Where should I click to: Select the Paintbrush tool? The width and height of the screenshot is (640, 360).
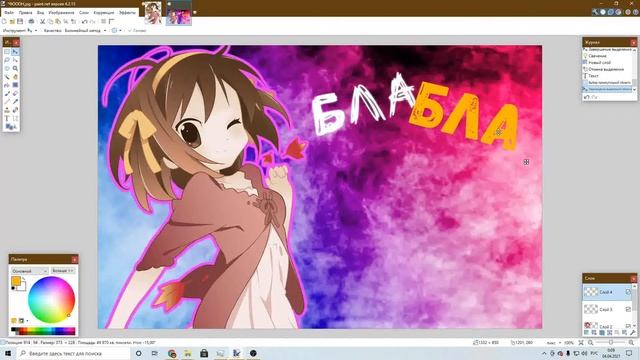tap(7, 93)
